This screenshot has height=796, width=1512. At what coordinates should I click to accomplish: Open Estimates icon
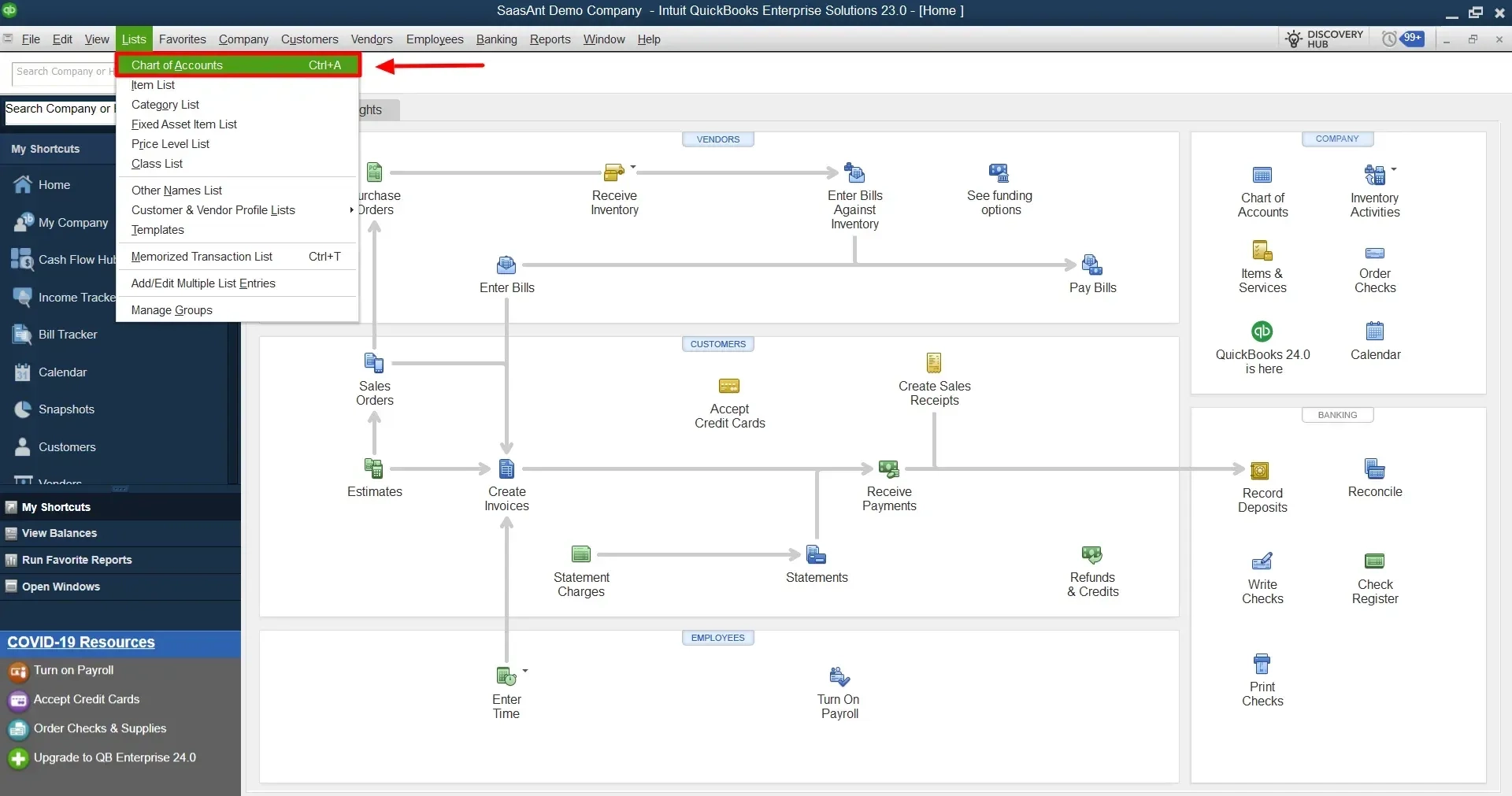pos(374,468)
